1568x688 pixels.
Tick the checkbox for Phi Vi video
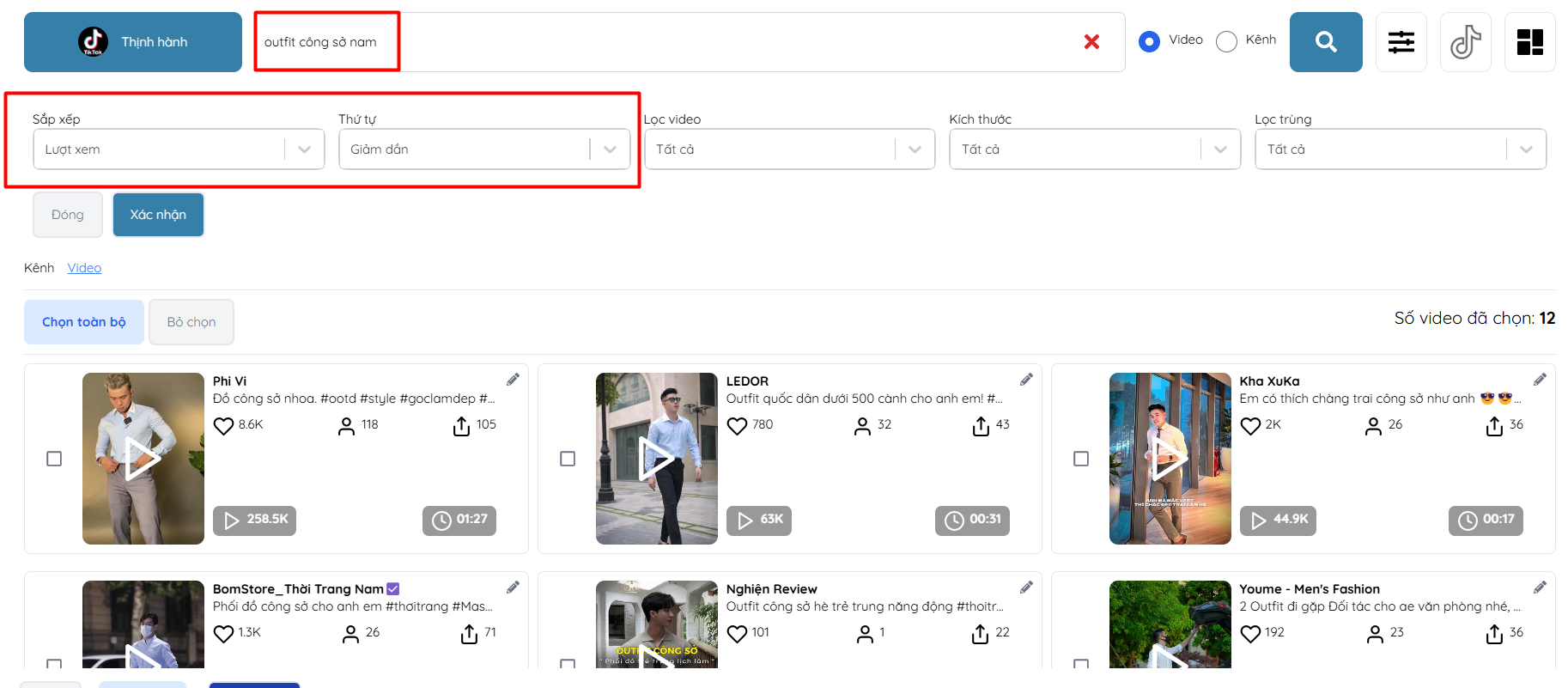tap(54, 459)
